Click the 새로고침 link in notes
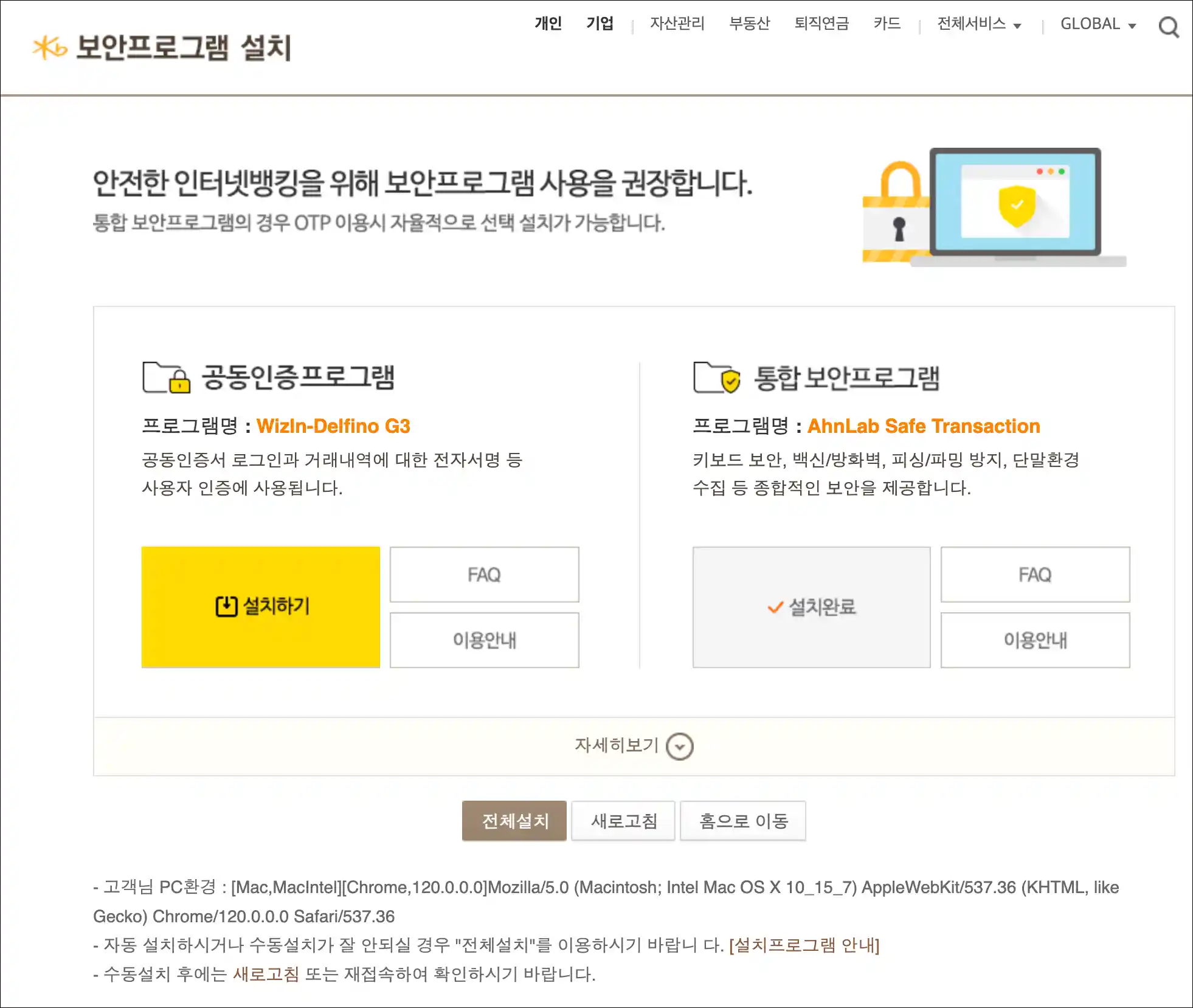1193x1008 pixels. (x=266, y=974)
